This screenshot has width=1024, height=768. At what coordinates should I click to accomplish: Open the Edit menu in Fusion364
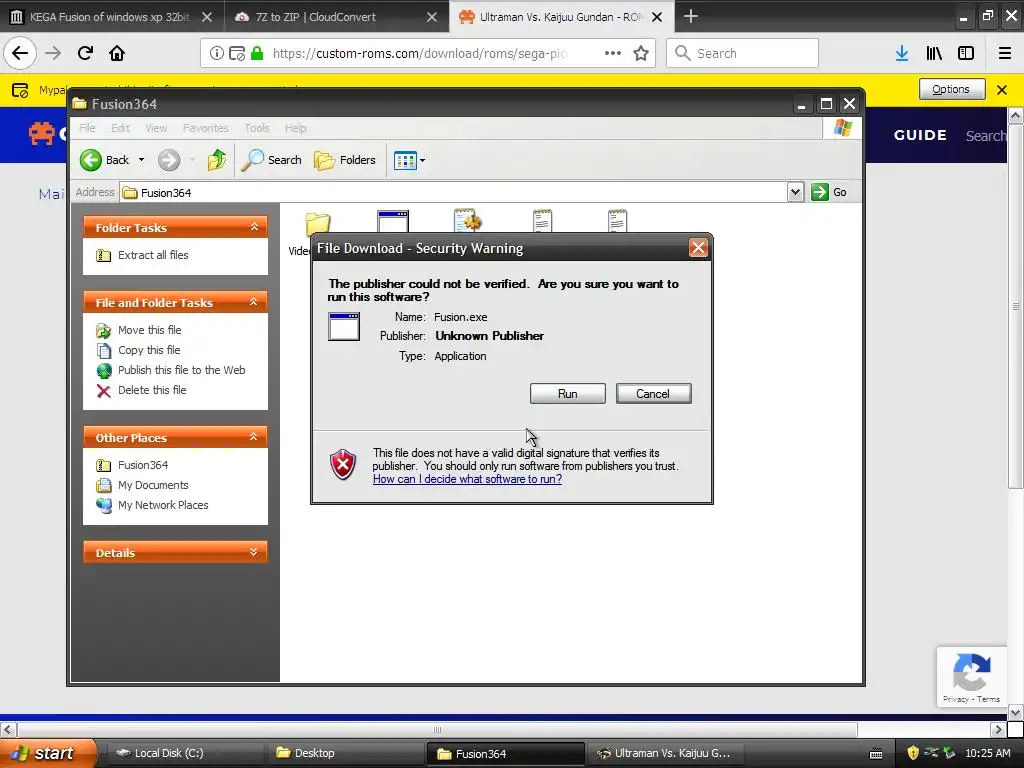point(120,128)
